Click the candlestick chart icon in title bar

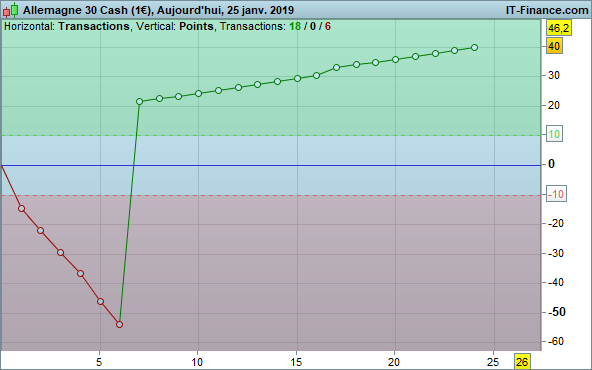(x=11, y=10)
